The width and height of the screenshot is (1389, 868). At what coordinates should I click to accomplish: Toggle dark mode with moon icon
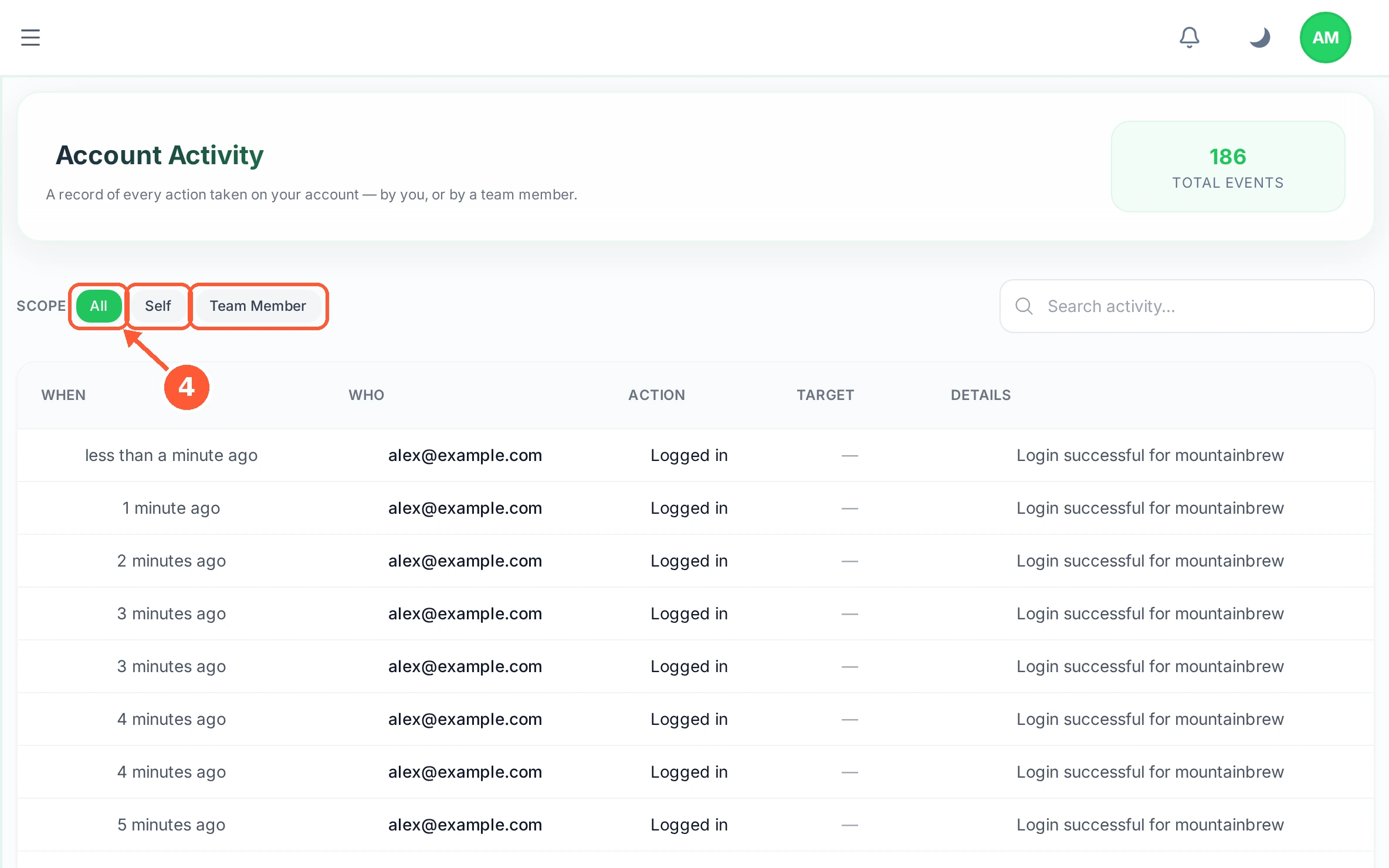tap(1259, 38)
